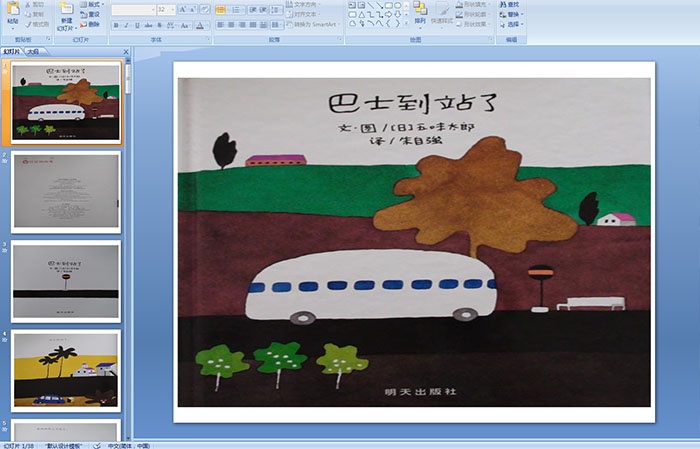Select the straight line shape

tap(371, 5)
